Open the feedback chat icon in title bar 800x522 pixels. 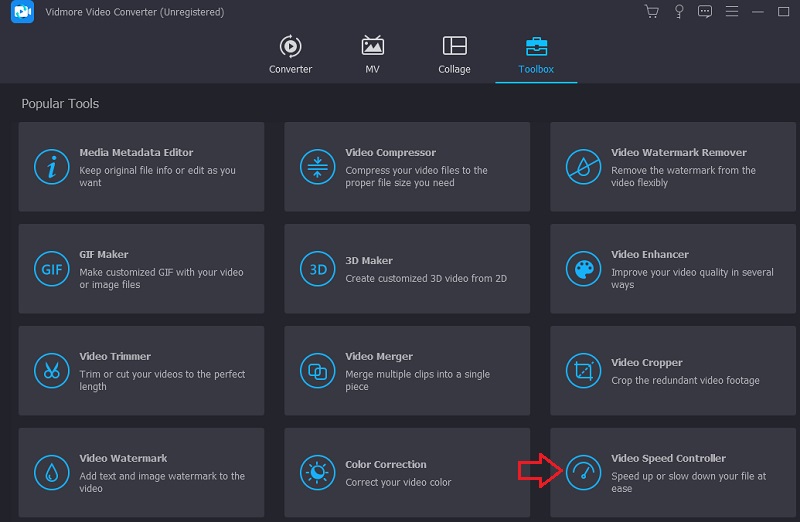[x=705, y=12]
